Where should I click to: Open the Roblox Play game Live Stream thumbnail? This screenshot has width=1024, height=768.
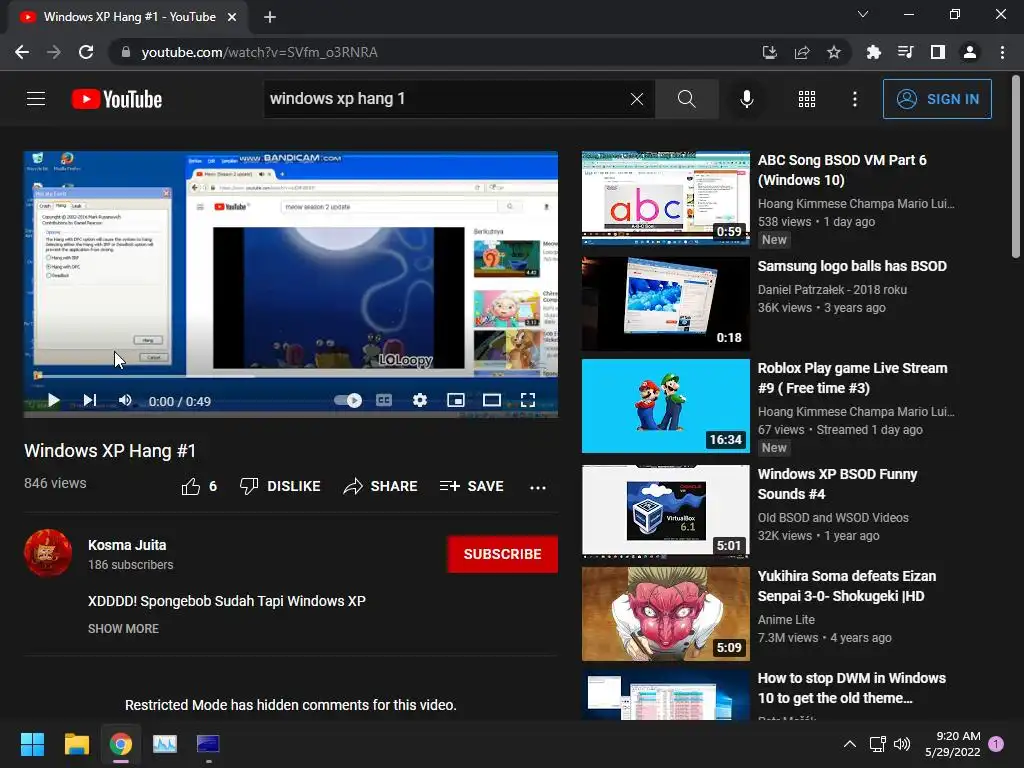[x=665, y=406]
